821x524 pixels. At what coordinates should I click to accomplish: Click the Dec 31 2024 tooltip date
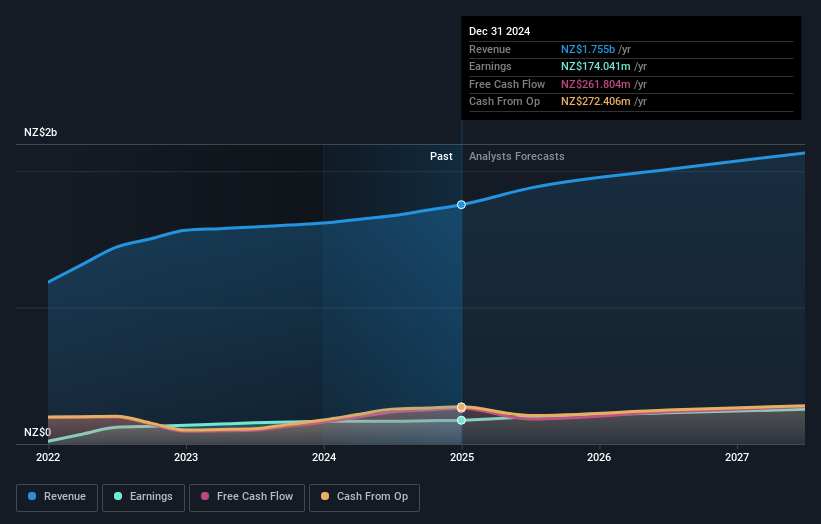pos(500,31)
